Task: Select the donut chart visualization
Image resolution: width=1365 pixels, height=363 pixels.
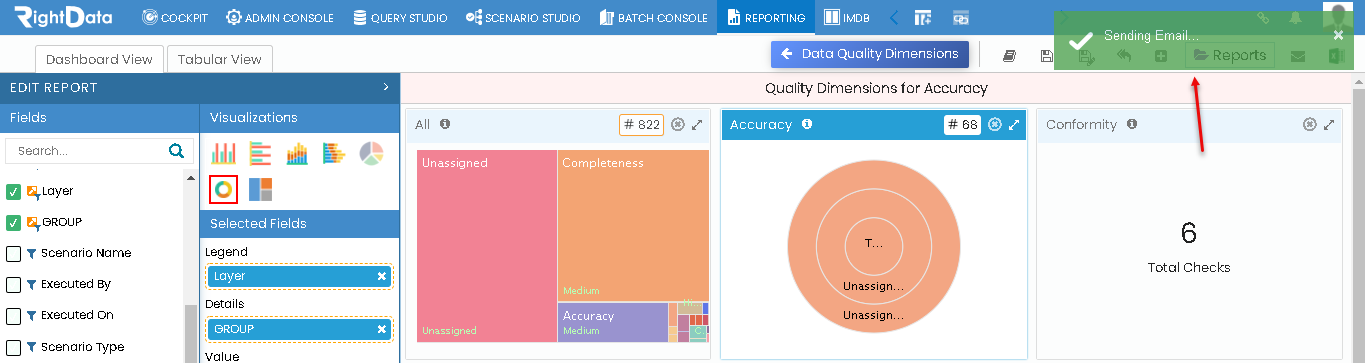Action: point(224,188)
